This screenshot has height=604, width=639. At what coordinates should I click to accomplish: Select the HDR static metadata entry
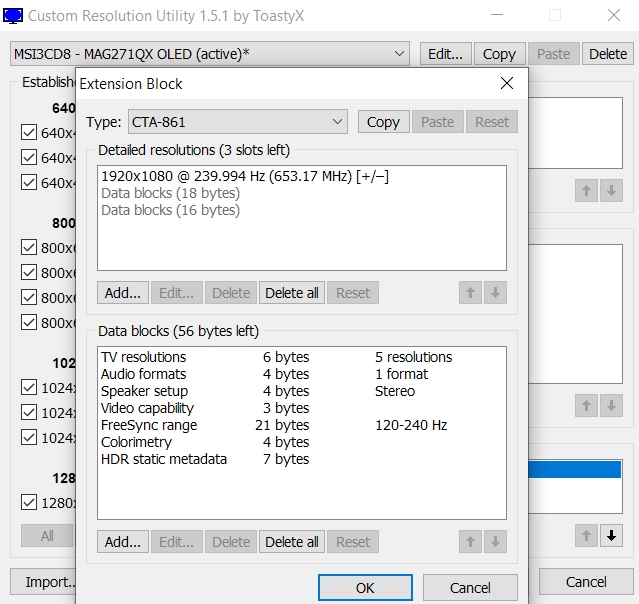(163, 459)
